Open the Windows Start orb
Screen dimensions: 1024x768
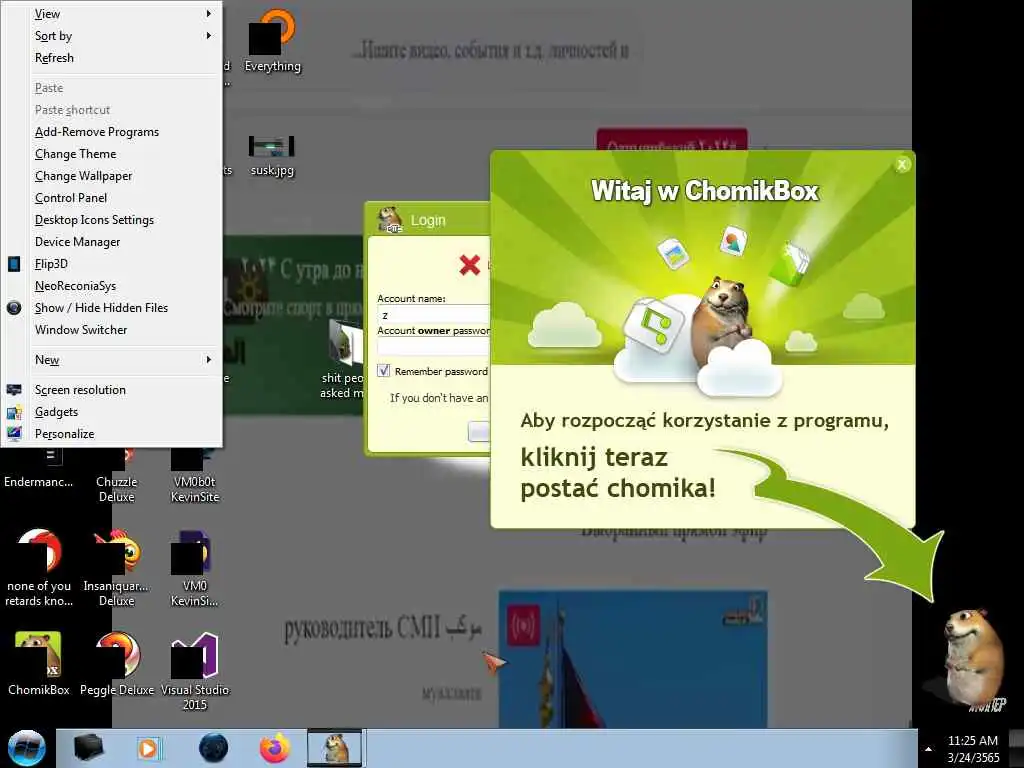pyautogui.click(x=26, y=748)
